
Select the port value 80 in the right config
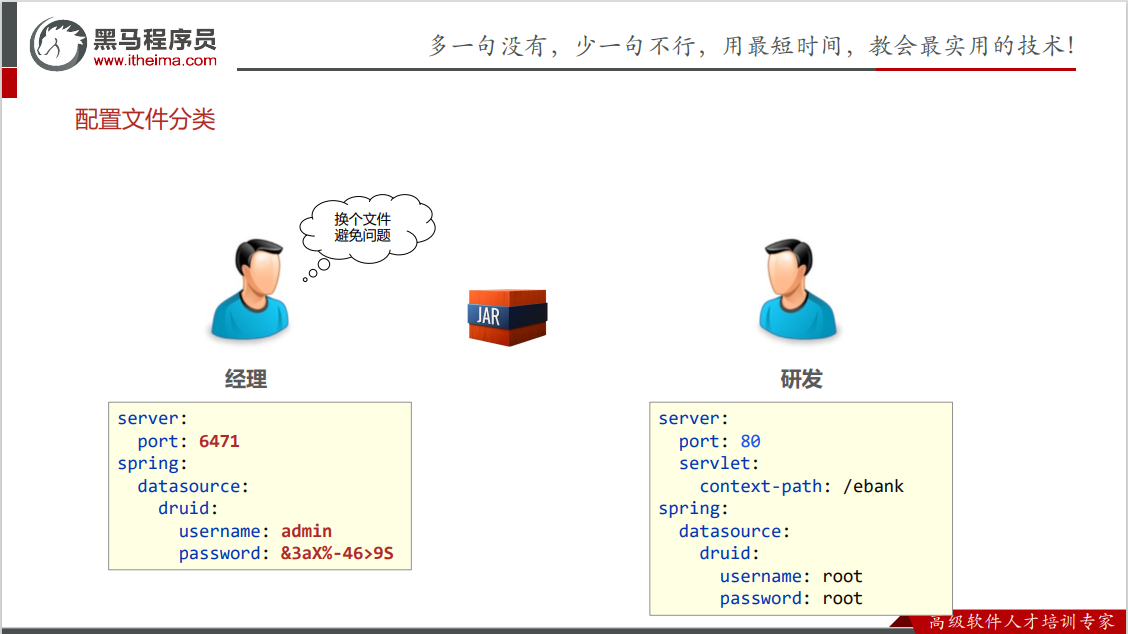751,440
